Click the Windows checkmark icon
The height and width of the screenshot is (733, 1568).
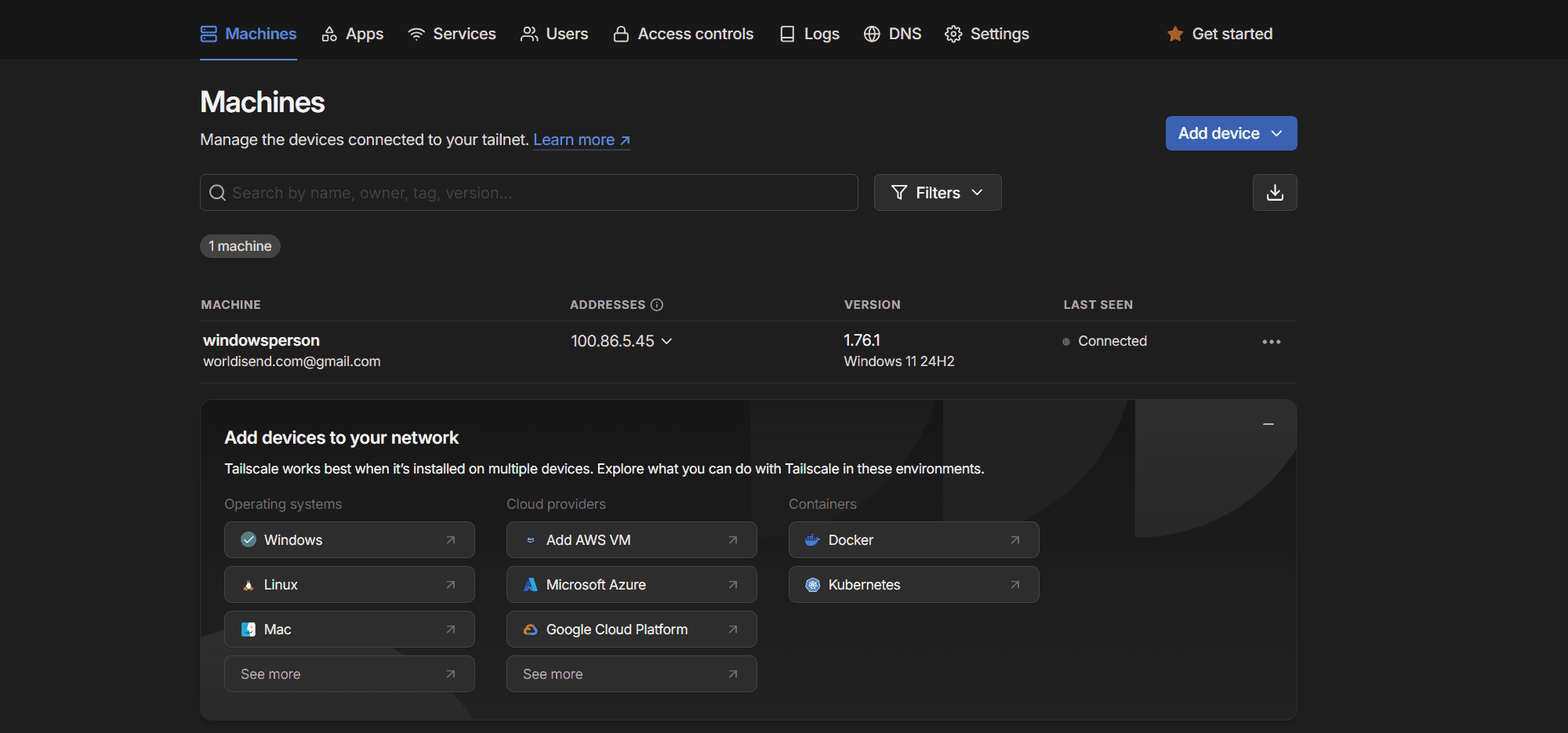pyautogui.click(x=249, y=539)
